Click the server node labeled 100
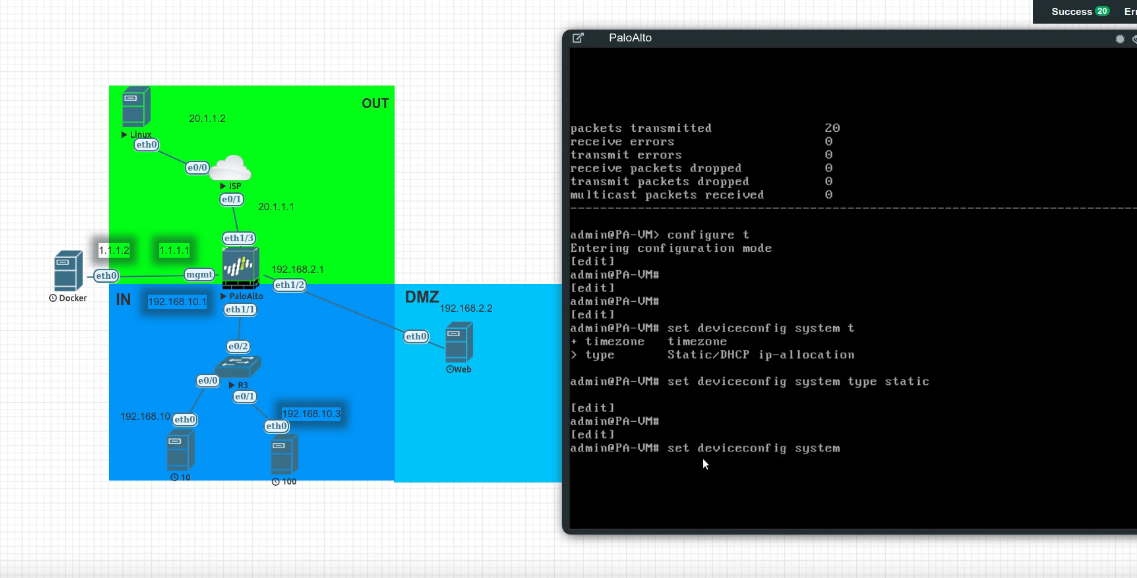The height and width of the screenshot is (578, 1137). click(284, 455)
